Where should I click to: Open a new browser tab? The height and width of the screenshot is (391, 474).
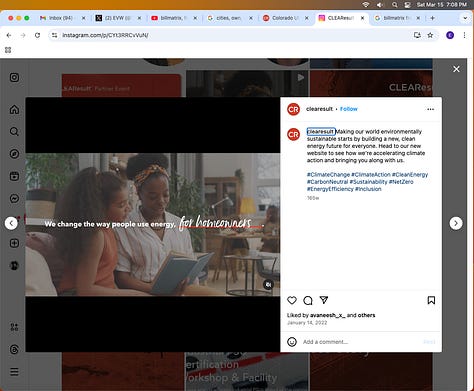(x=432, y=18)
